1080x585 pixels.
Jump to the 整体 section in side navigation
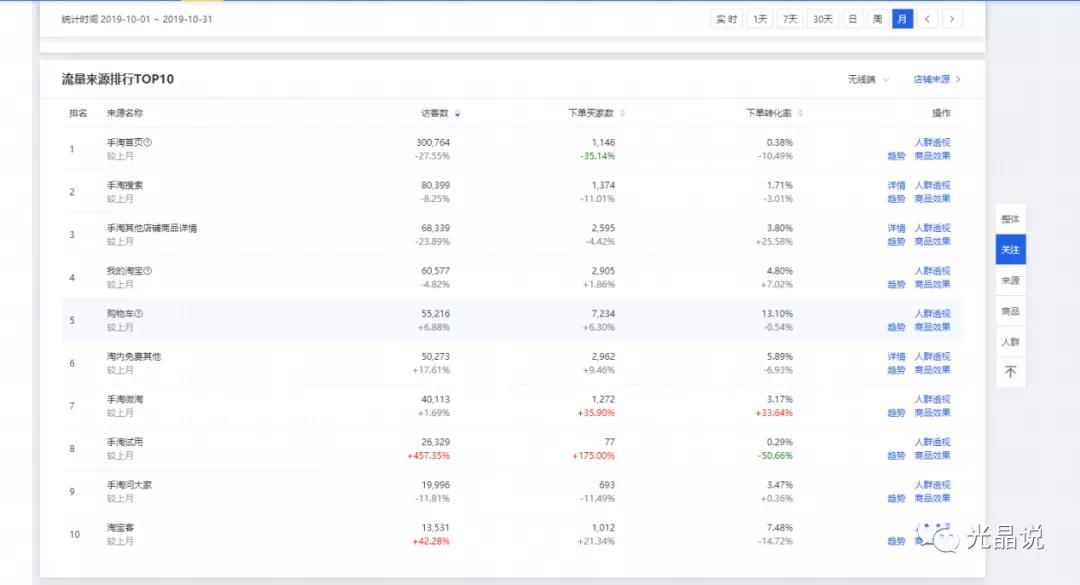(1010, 219)
